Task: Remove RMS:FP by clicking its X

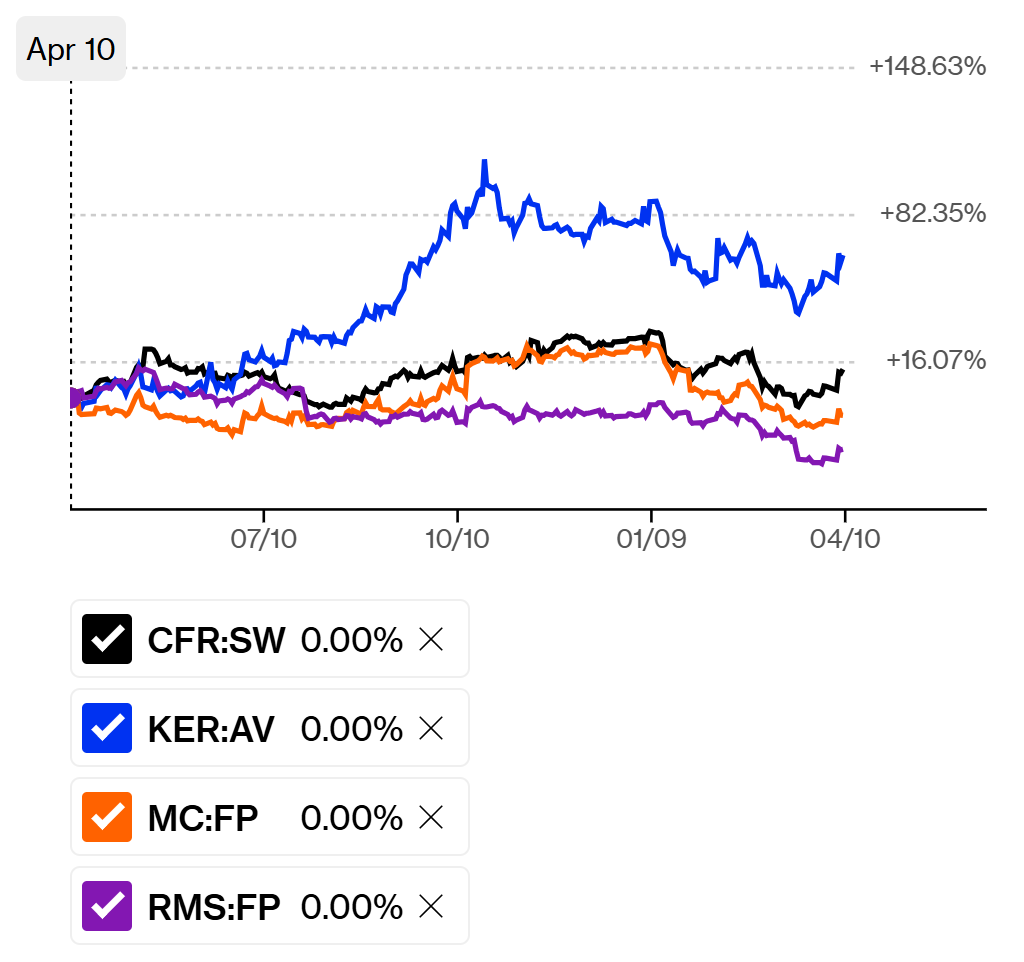Action: click(x=431, y=906)
